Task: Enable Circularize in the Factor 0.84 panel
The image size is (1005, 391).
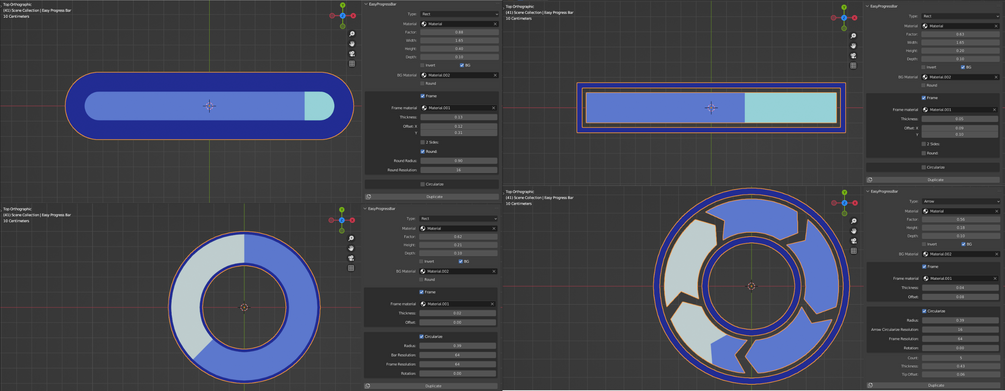Action: (422, 184)
